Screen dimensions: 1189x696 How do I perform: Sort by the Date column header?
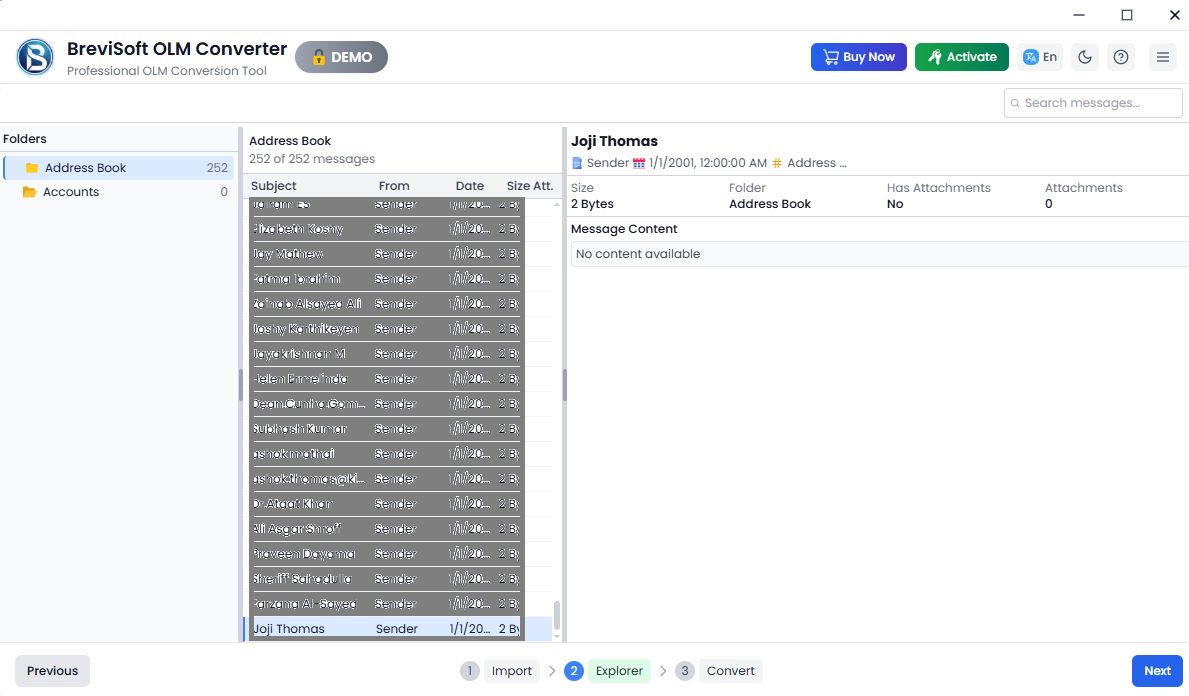click(x=469, y=186)
